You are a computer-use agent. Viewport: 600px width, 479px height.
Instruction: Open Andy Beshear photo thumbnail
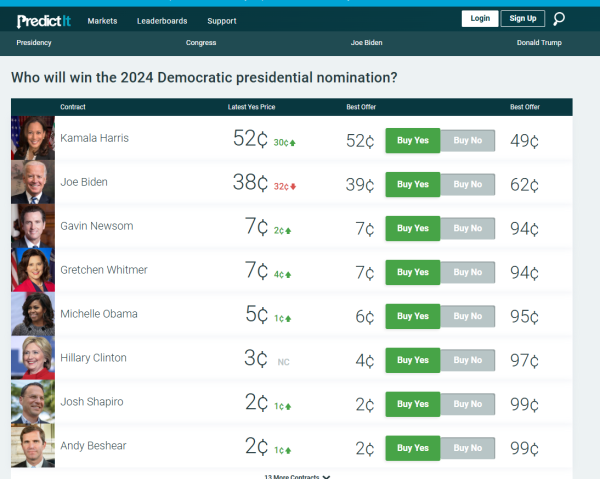[33, 446]
